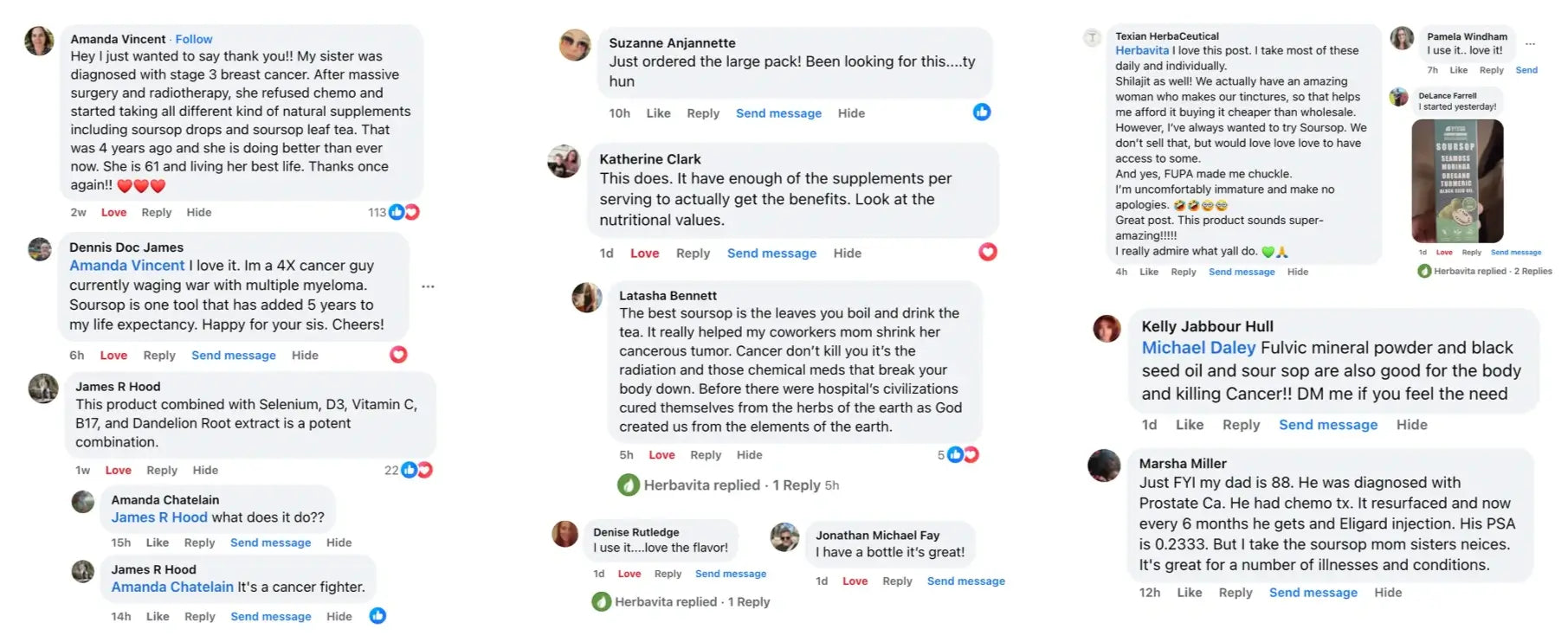Toggle Like on Kelly Jabbour Hull's comment
This screenshot has width=1568, height=642.
click(x=1189, y=425)
